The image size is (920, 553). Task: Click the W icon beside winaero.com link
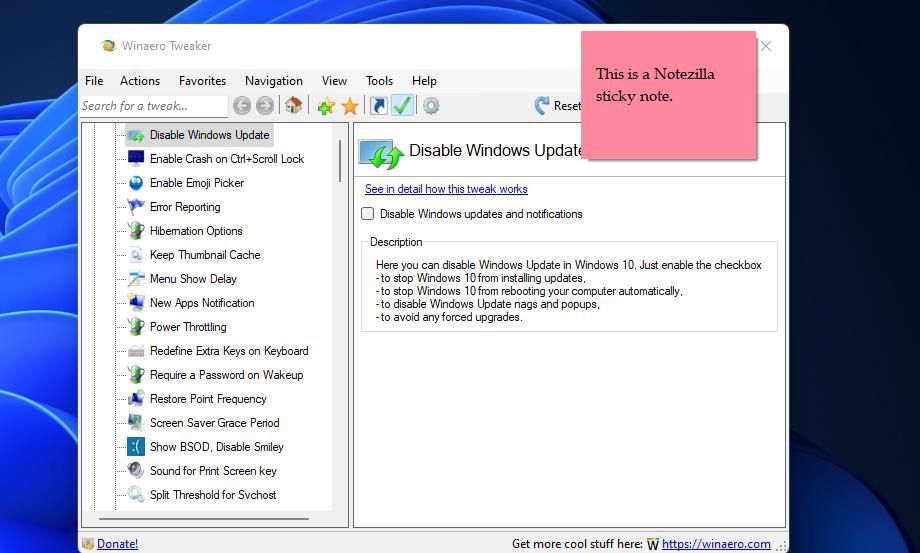pyautogui.click(x=653, y=544)
